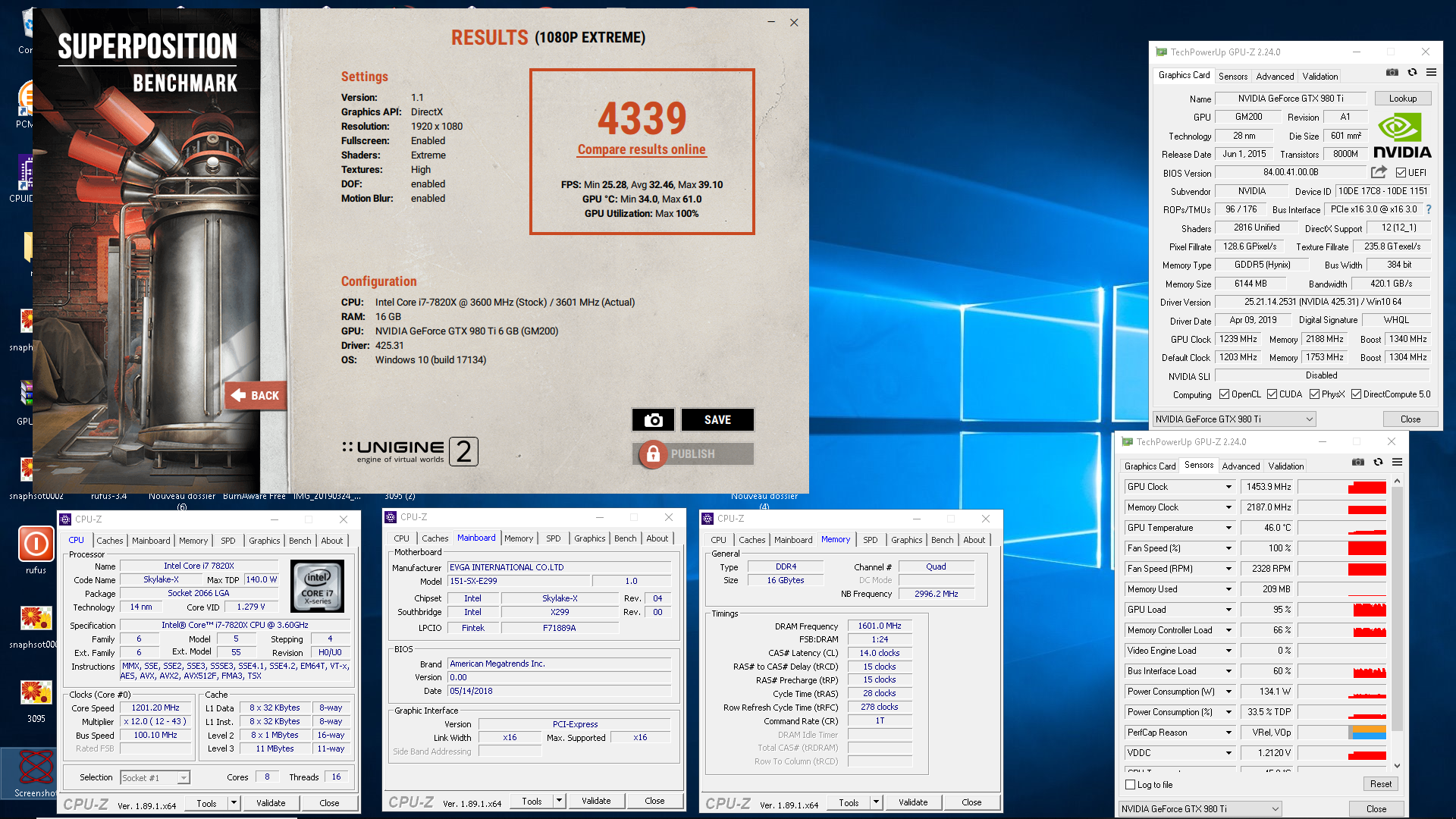Click the Intel Core i7 logo in CPU-Z
This screenshot has width=1456, height=819.
(318, 586)
